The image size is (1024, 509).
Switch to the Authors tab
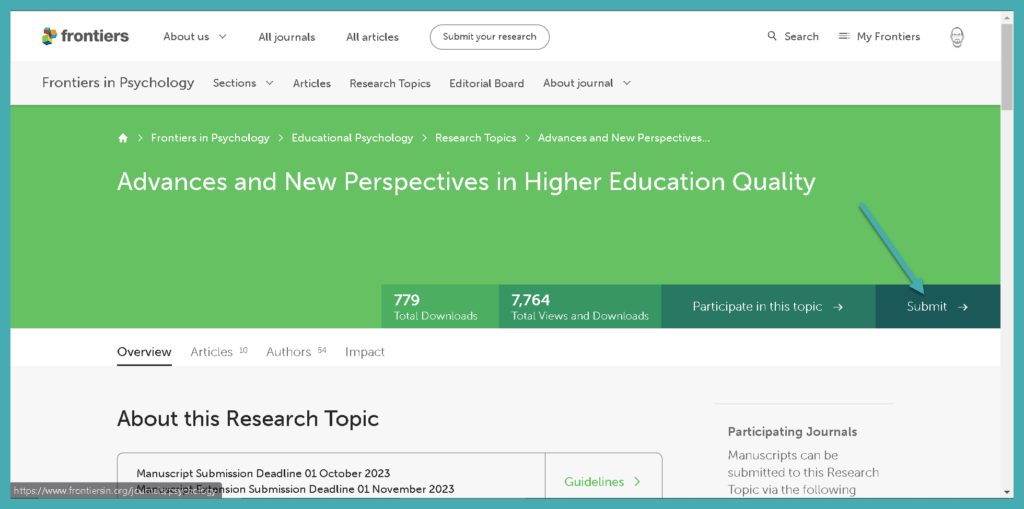(289, 352)
